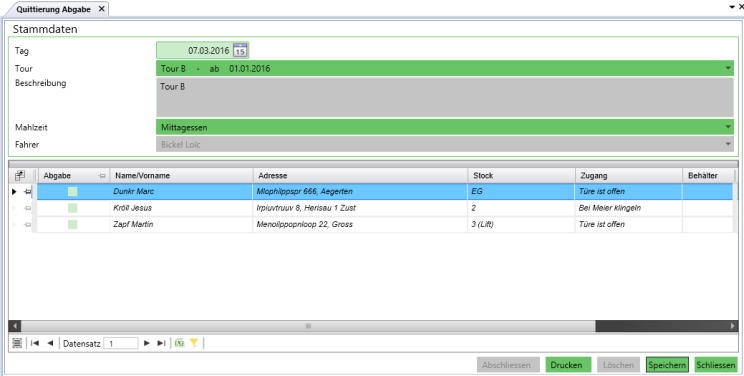Sort by Zugang column header
Image resolution: width=744 pixels, height=376 pixels.
629,176
